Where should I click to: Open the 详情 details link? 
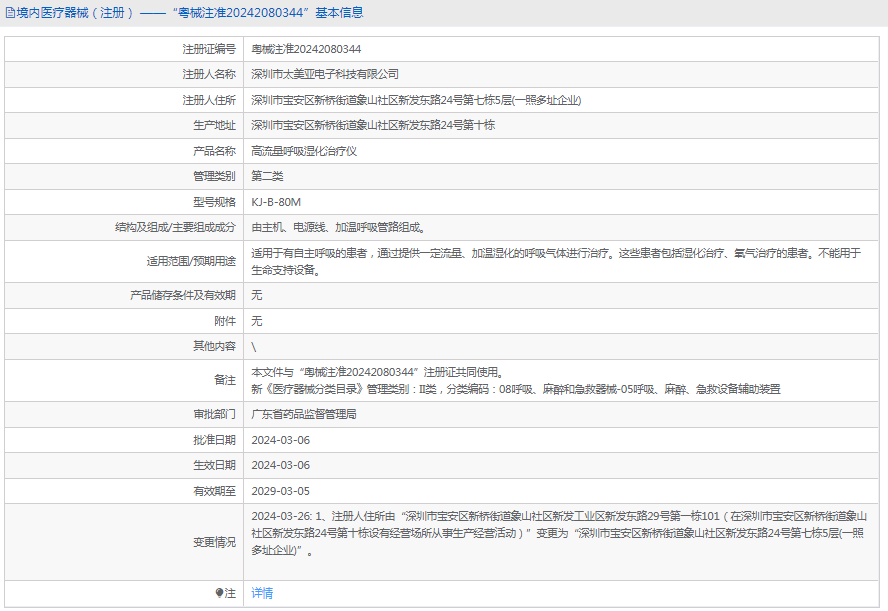262,593
